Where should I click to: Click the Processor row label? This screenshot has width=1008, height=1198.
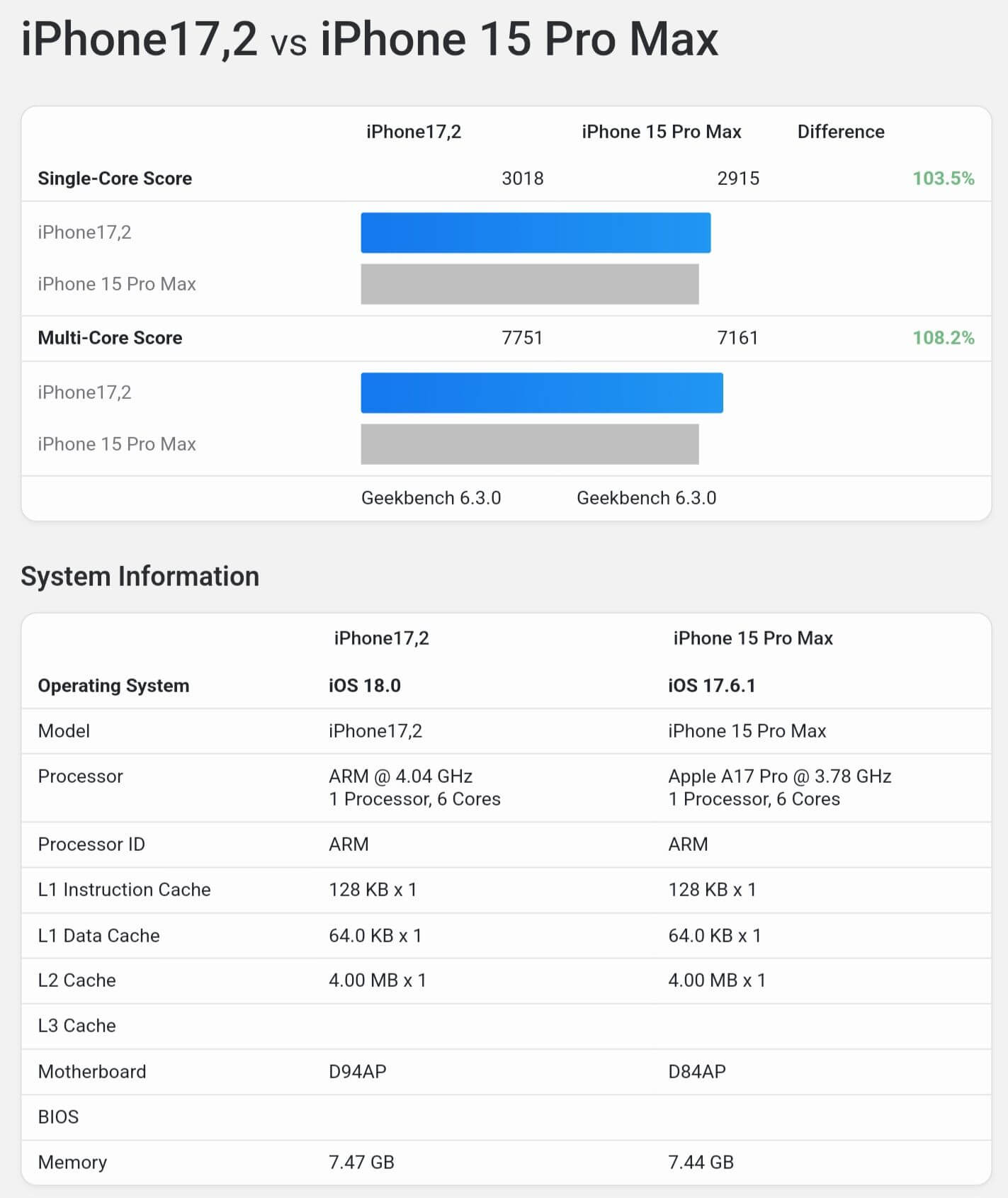[x=80, y=776]
